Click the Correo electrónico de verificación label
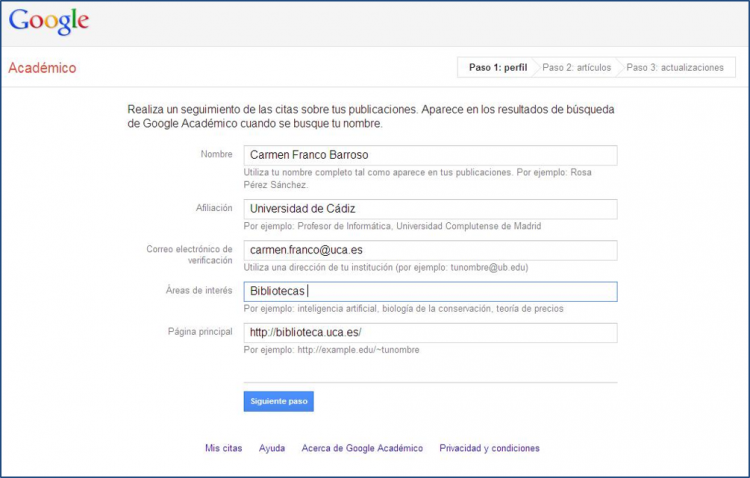750x478 pixels. 189,255
